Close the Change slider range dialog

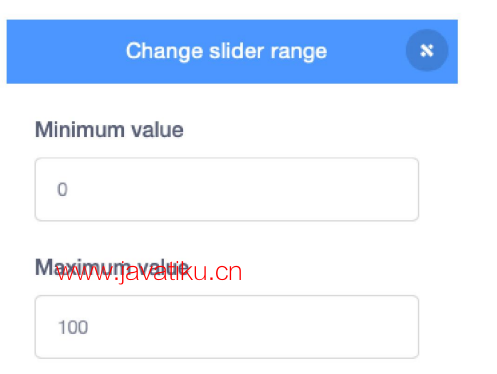coord(427,50)
